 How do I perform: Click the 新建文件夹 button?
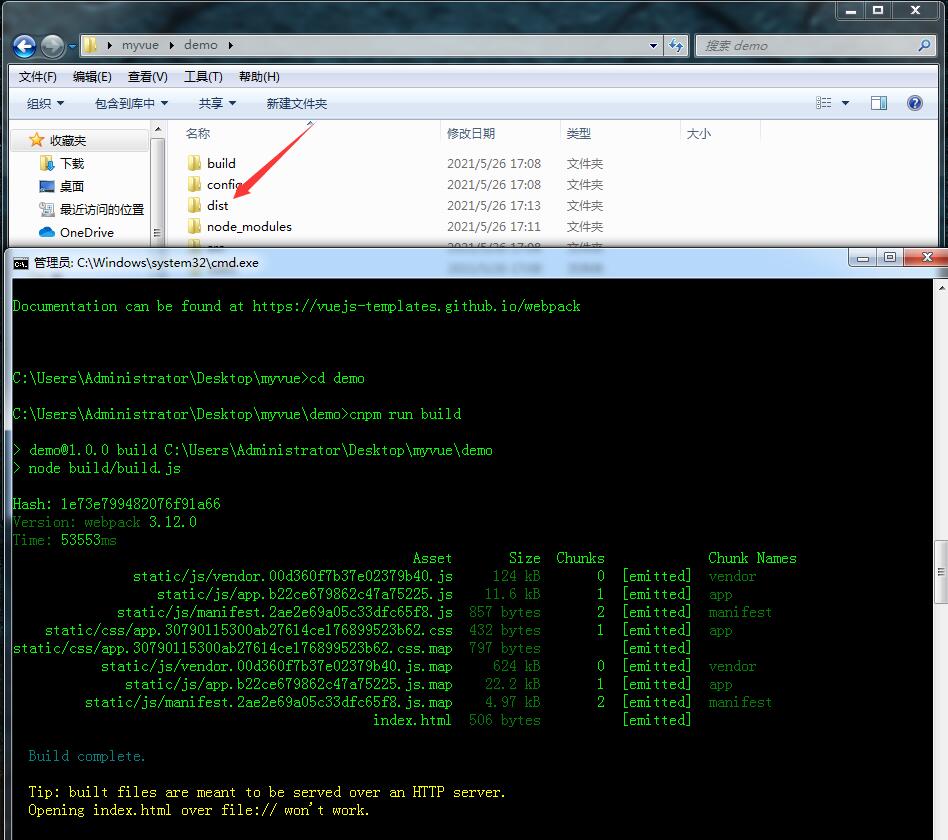[296, 103]
